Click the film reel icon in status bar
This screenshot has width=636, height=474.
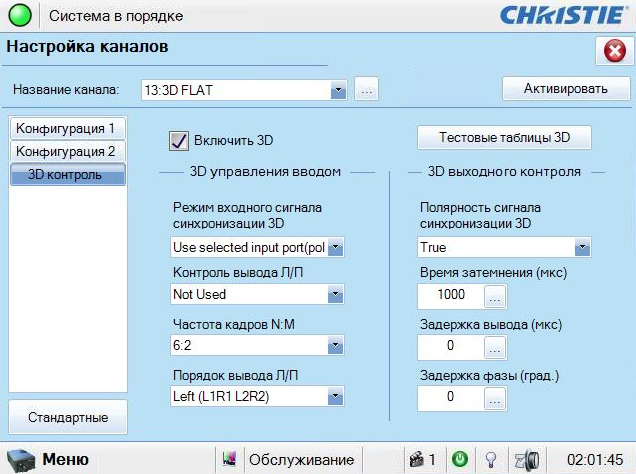[x=529, y=460]
